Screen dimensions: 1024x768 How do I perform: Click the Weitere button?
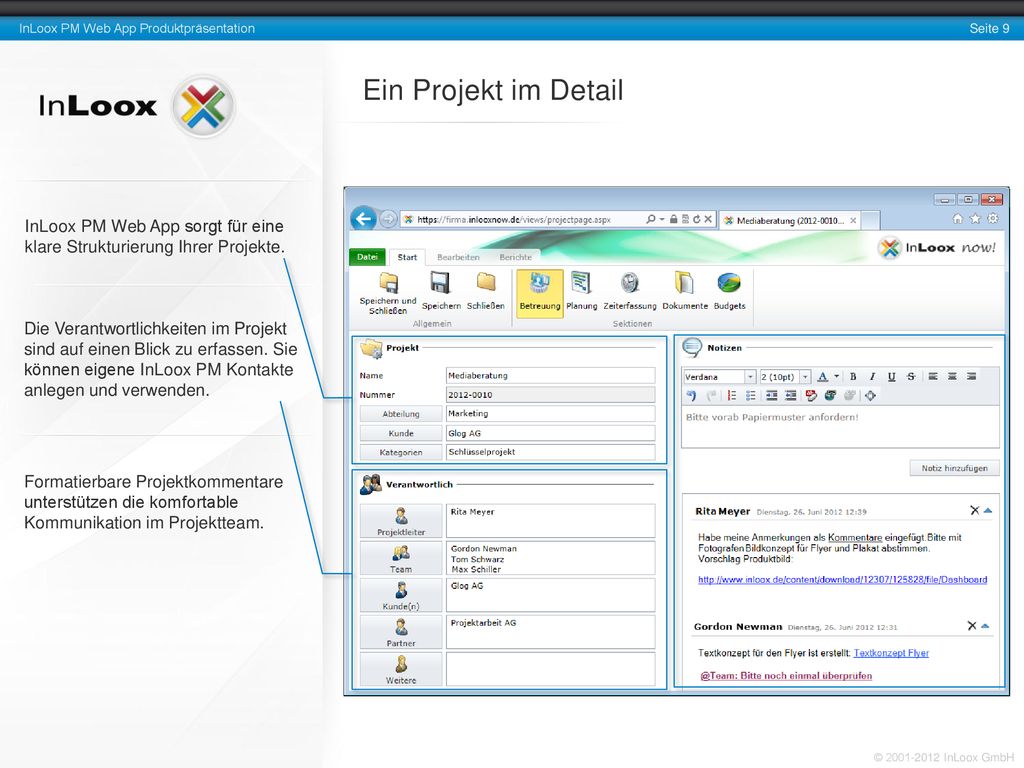[400, 669]
